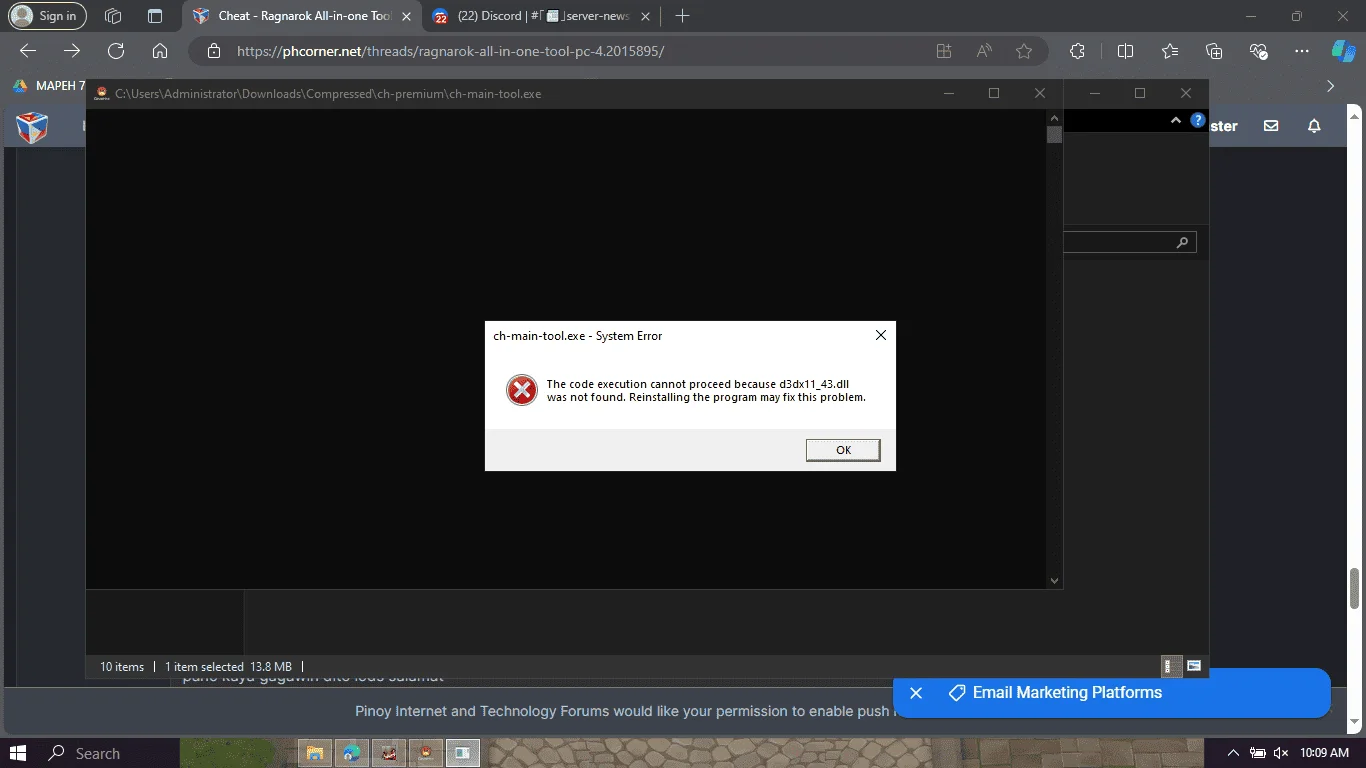
Task: Click the console window scroll-down arrow
Action: pos(1054,581)
